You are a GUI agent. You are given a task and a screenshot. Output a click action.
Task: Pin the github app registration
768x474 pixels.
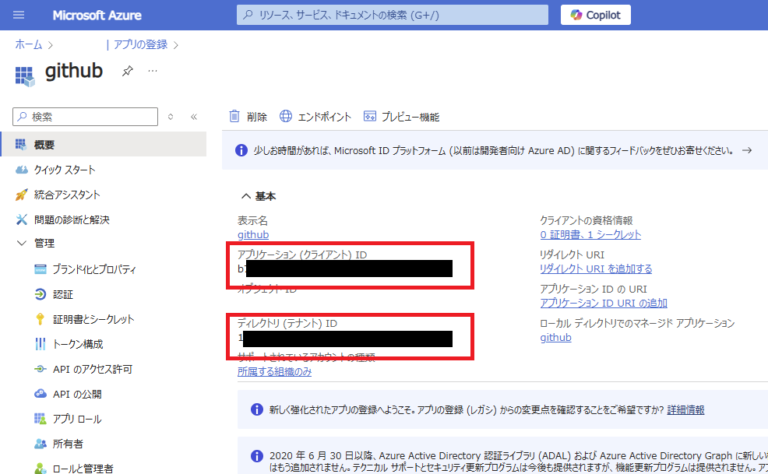(x=127, y=72)
